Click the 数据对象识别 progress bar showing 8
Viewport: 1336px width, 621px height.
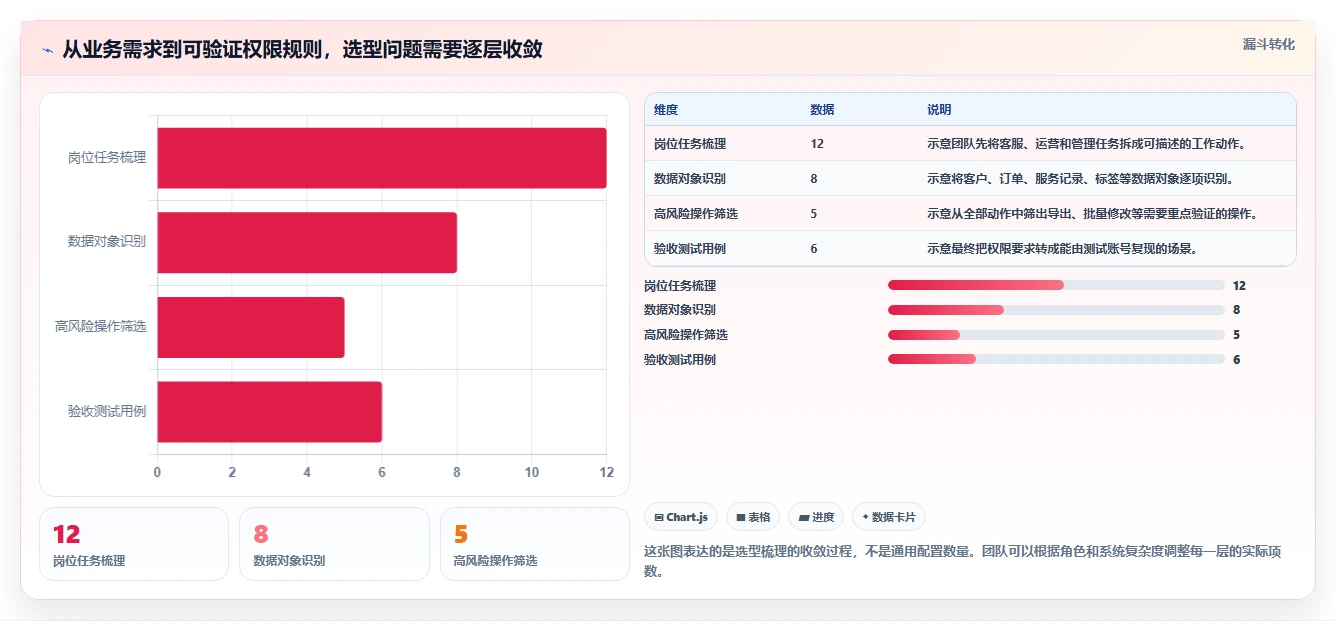pyautogui.click(x=1056, y=310)
